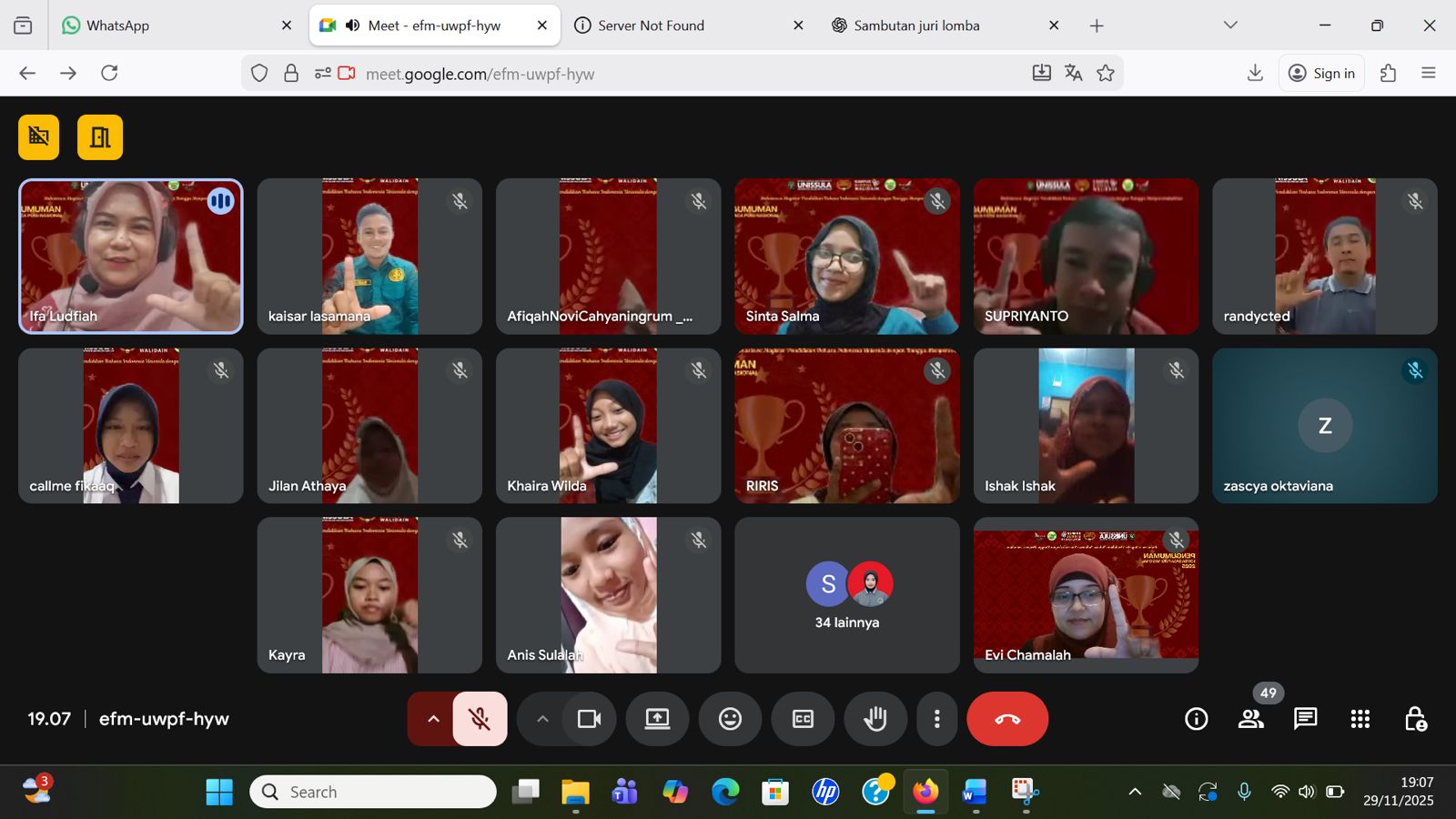Open the activities grid icon

(1360, 719)
